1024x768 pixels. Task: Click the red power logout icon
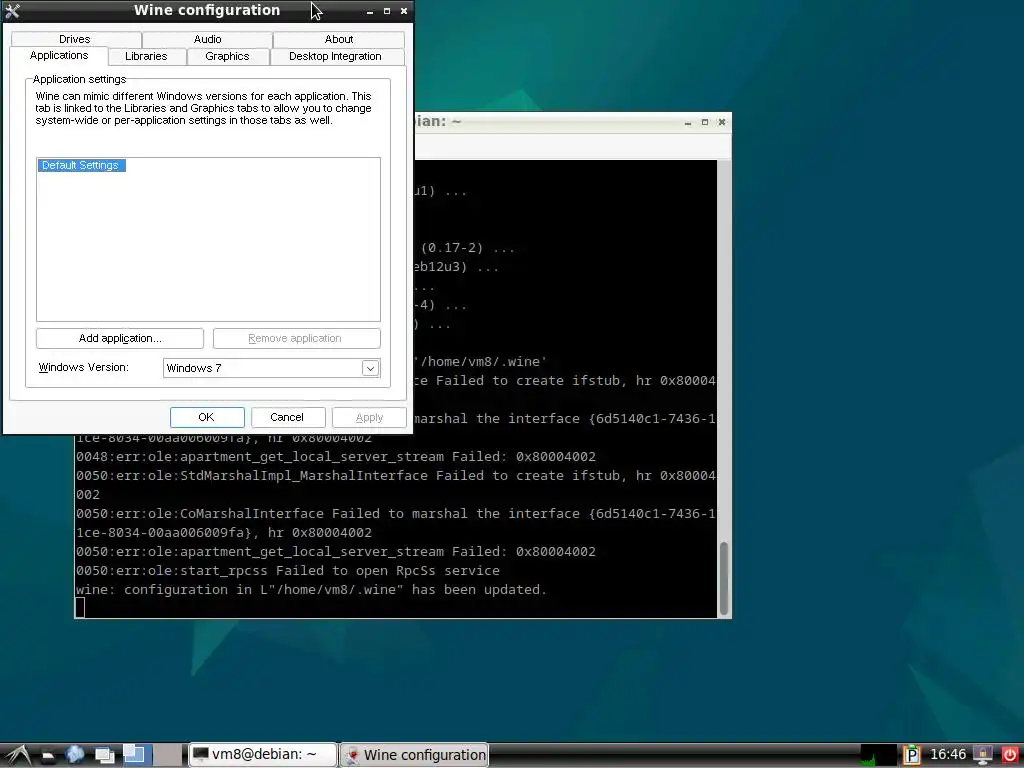(x=1010, y=756)
